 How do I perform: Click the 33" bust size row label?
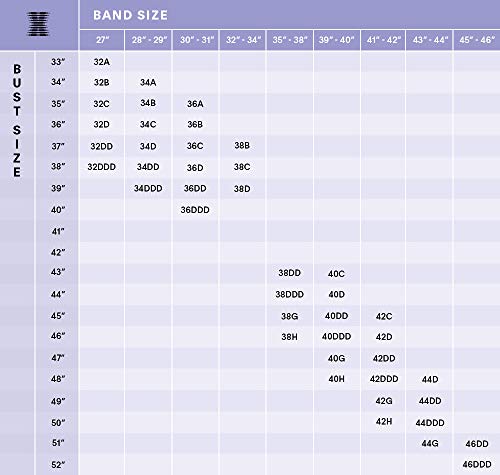tap(58, 62)
